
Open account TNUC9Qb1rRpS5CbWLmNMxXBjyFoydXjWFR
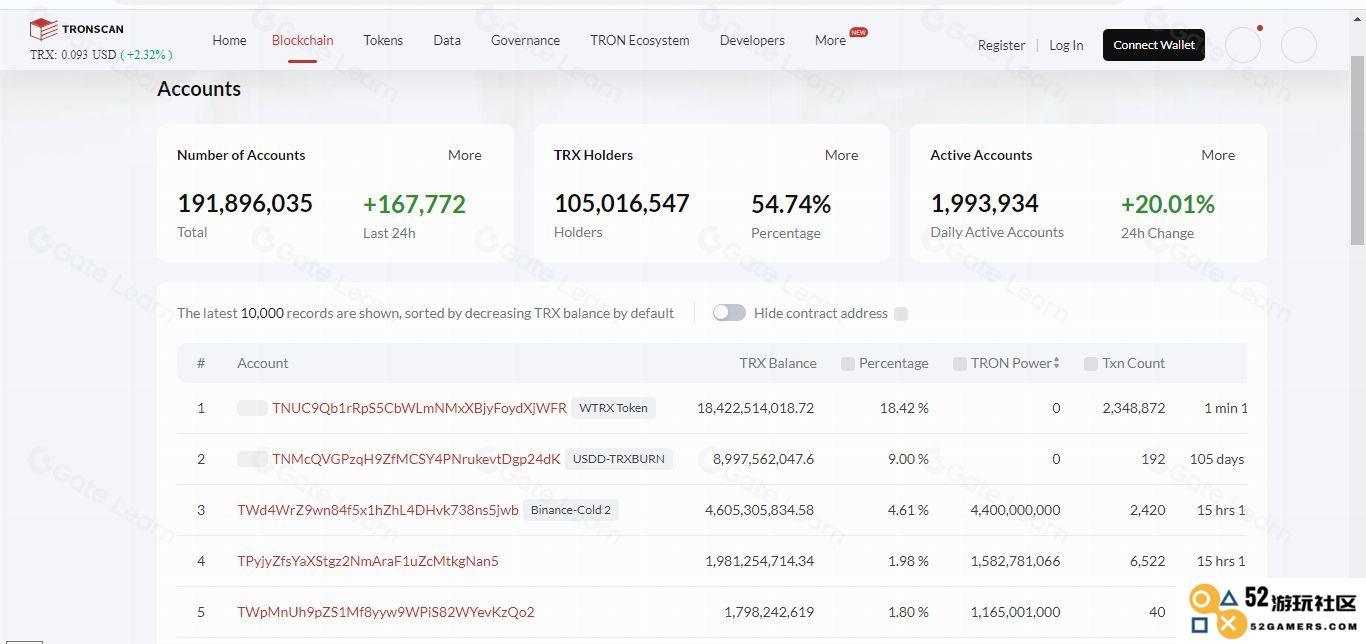click(x=419, y=408)
